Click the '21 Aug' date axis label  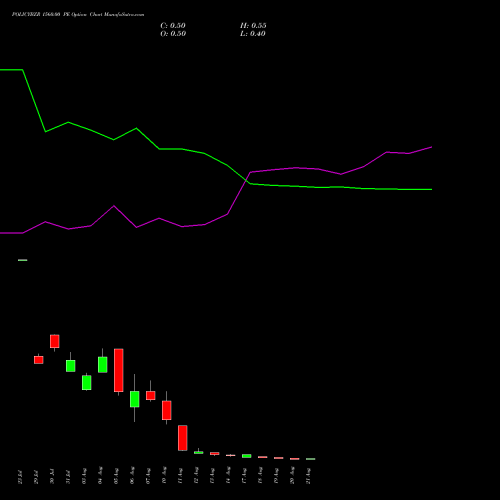coord(309,476)
